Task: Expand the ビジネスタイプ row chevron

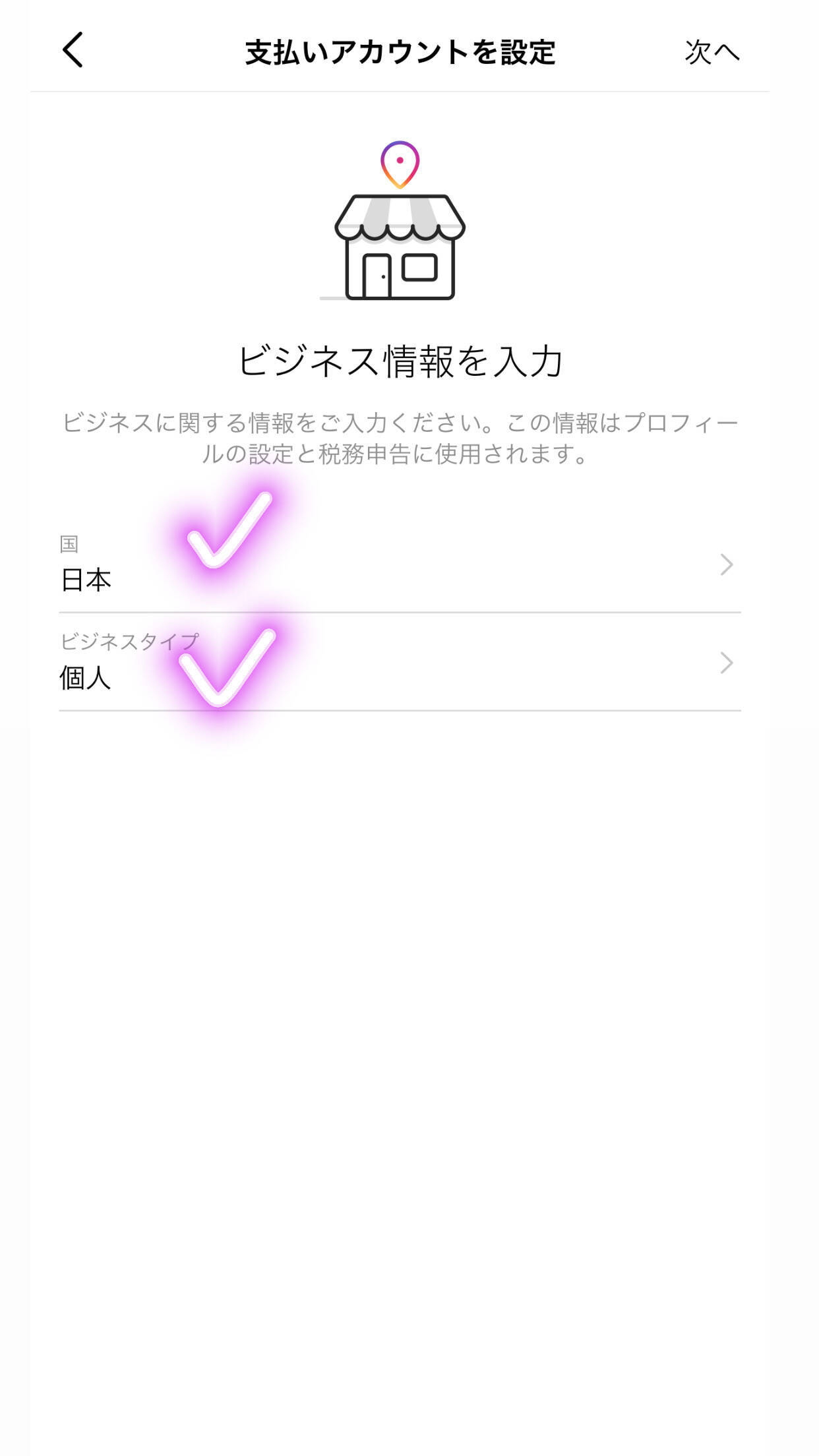Action: 726,663
